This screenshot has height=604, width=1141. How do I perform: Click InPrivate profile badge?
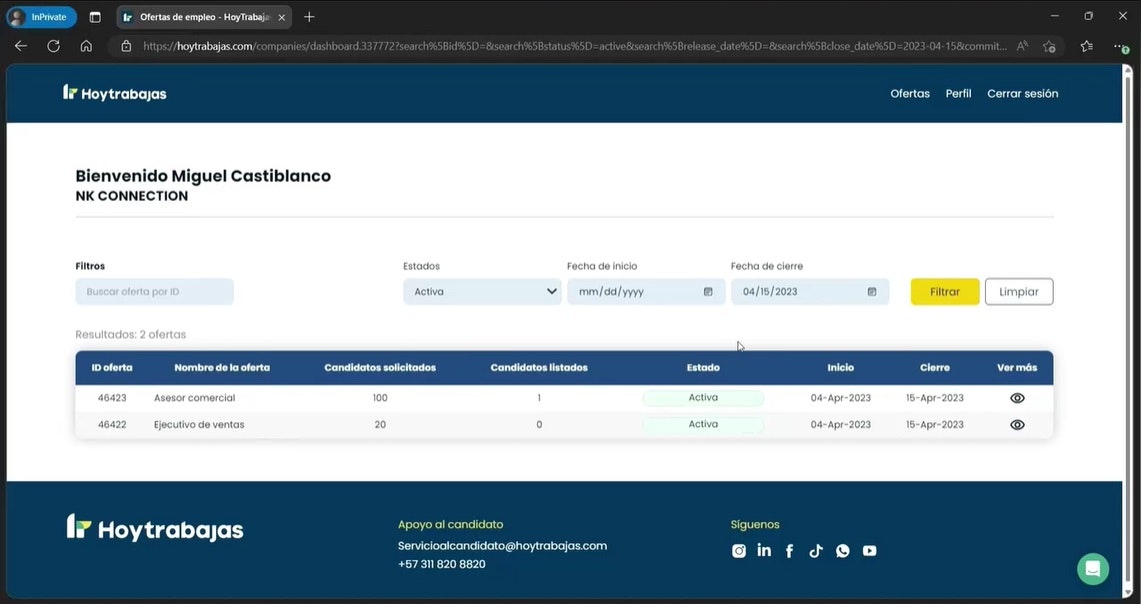[41, 17]
